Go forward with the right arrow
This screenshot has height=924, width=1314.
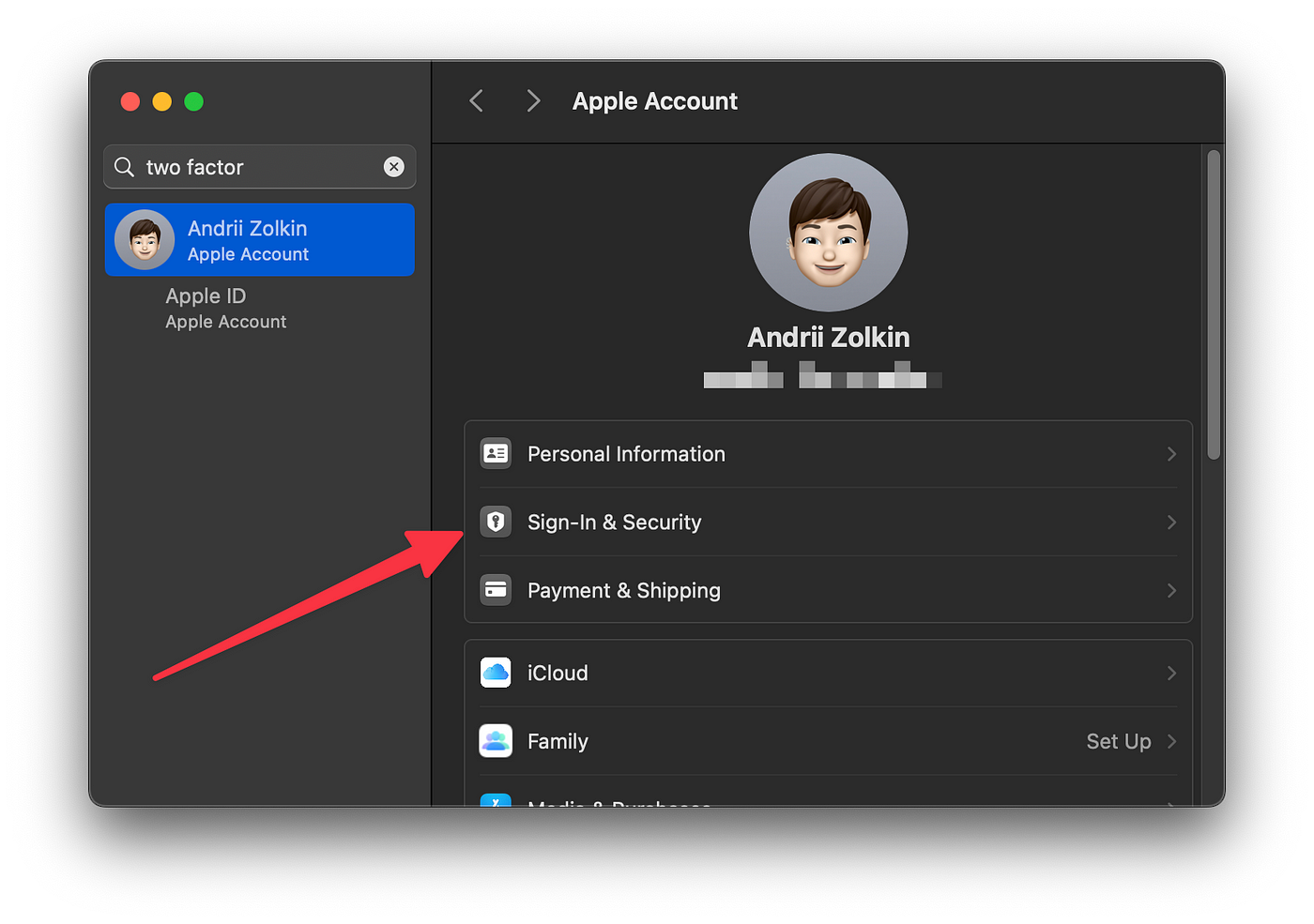[533, 101]
